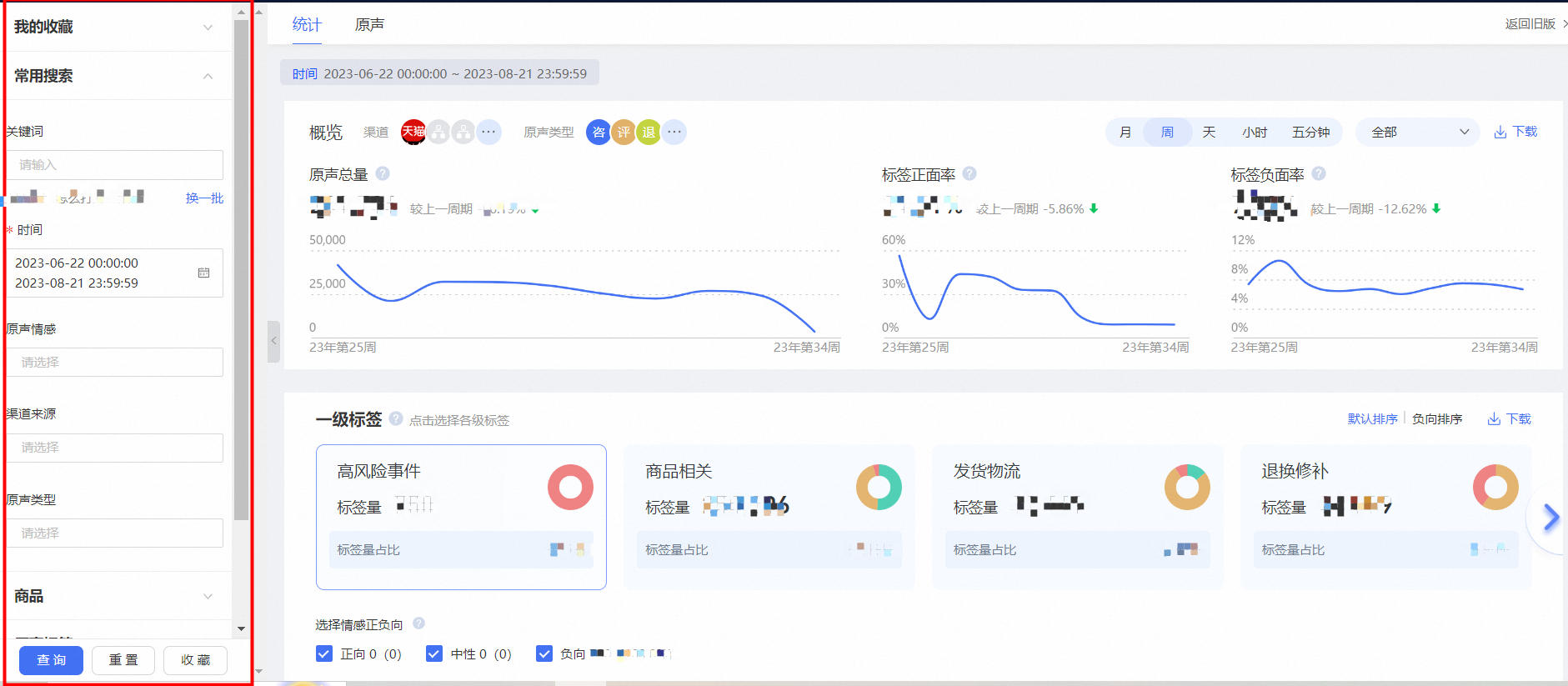Image resolution: width=1568 pixels, height=686 pixels.
Task: Open more voice types ellipsis icon
Action: (x=674, y=132)
